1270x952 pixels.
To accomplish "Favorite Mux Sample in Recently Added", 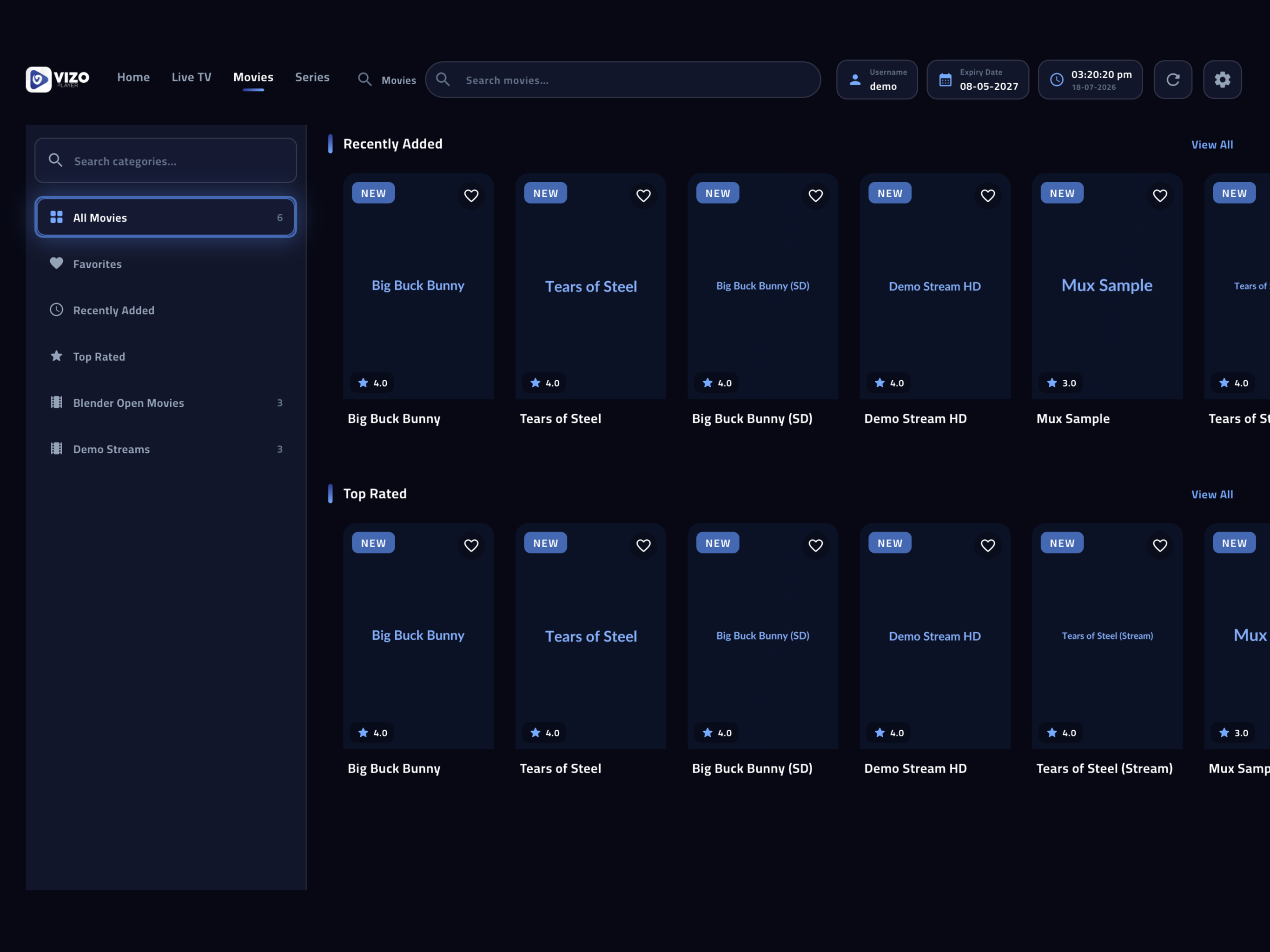I will [1160, 195].
